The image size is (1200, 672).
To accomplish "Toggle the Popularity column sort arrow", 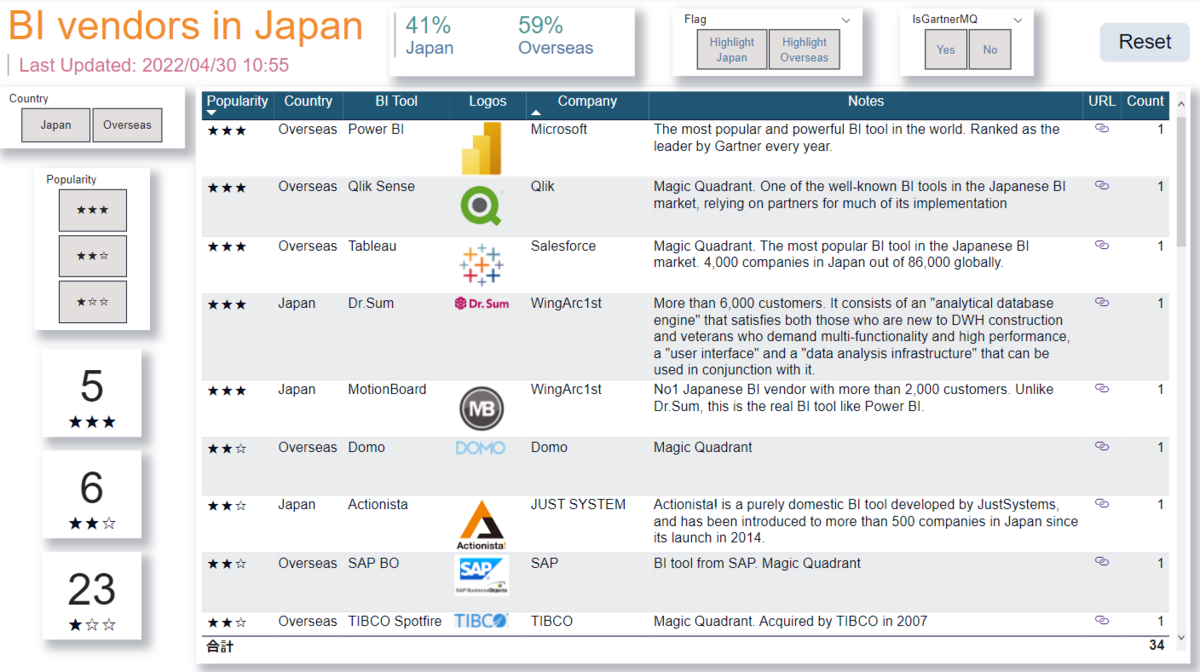I will 212,113.
